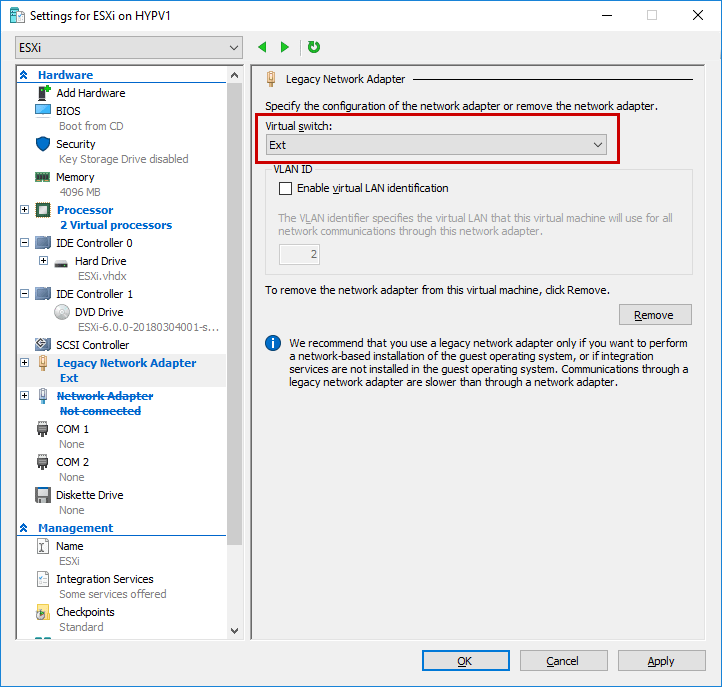Click the blue information icon
Image resolution: width=722 pixels, height=687 pixels.
273,343
